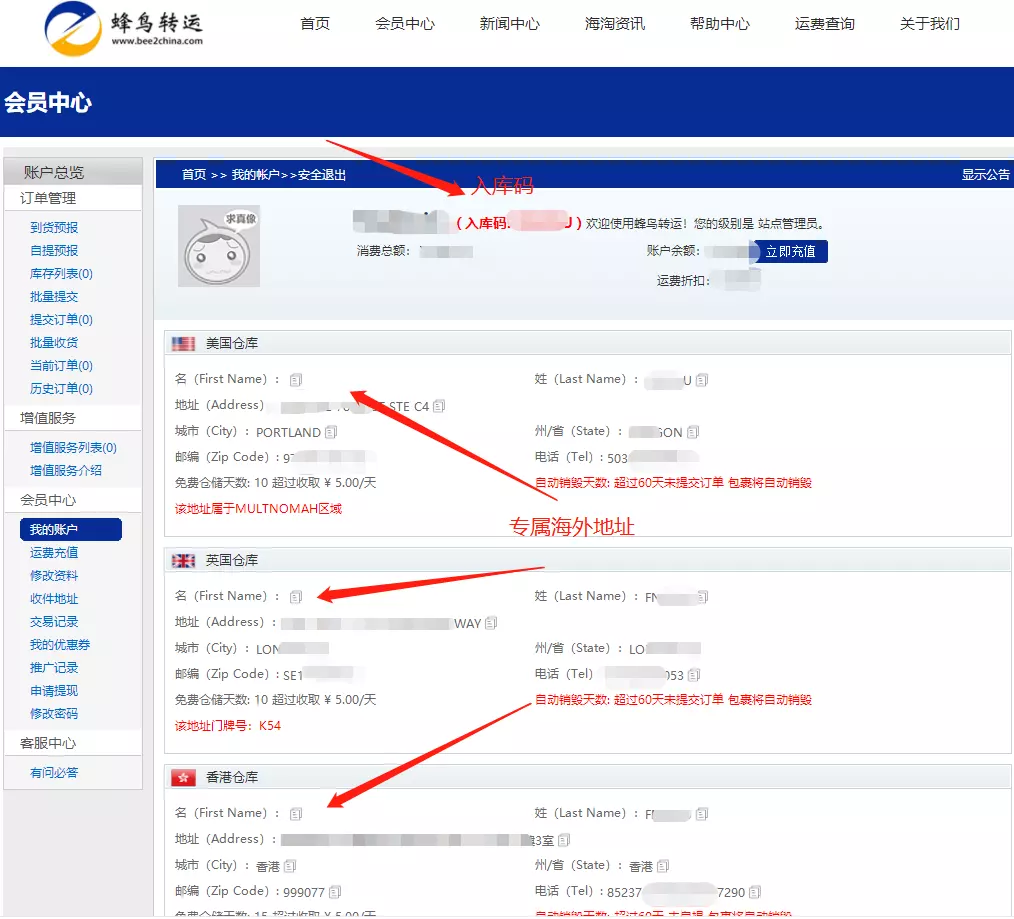Copy zip code 999077 icon
Screen dimensions: 1014x919
pyautogui.click(x=334, y=892)
